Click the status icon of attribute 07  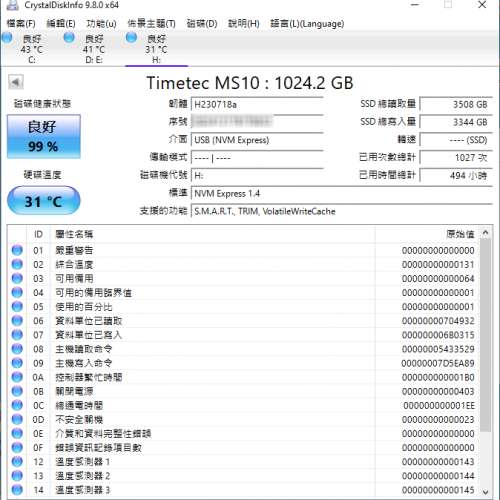(17, 335)
